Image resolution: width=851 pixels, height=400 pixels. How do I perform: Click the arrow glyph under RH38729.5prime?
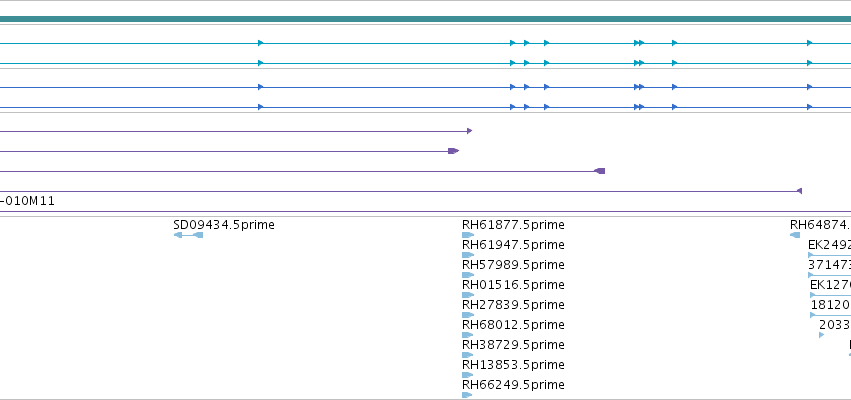467,355
